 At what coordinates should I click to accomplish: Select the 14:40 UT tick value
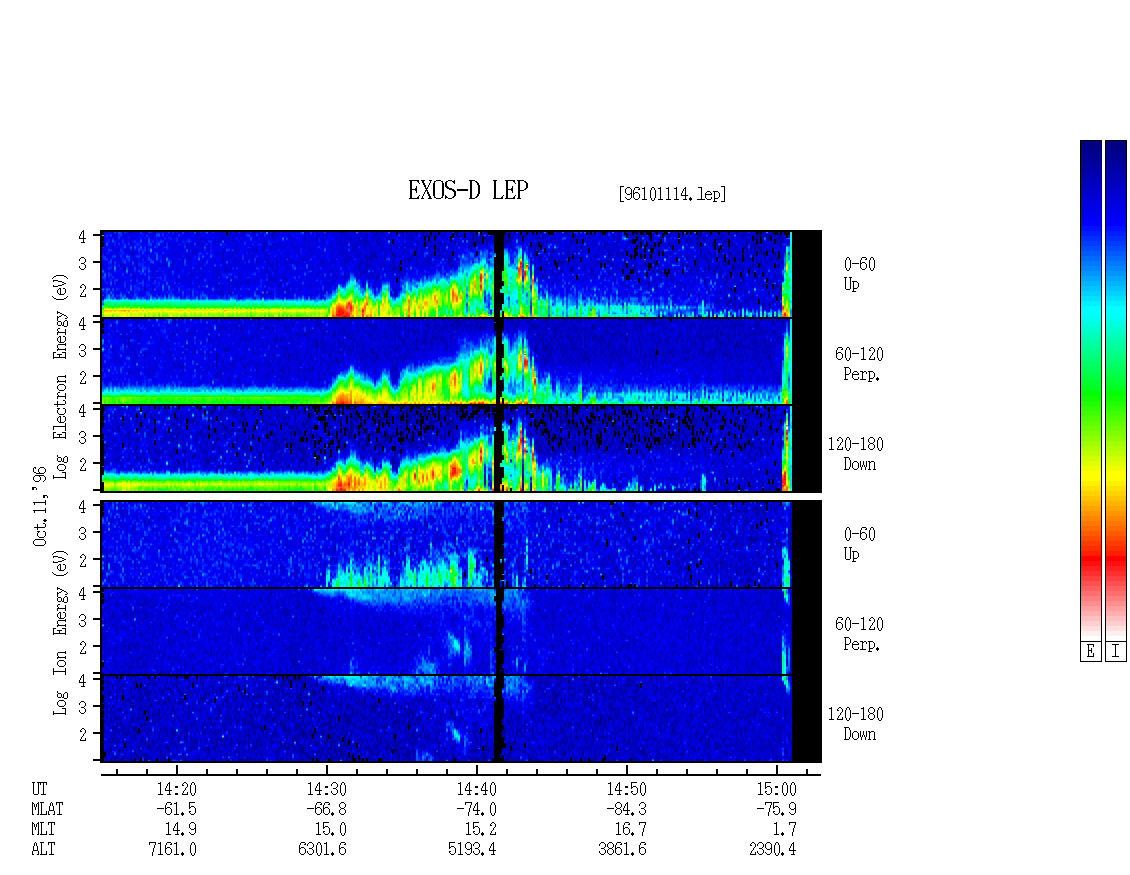pyautogui.click(x=476, y=789)
